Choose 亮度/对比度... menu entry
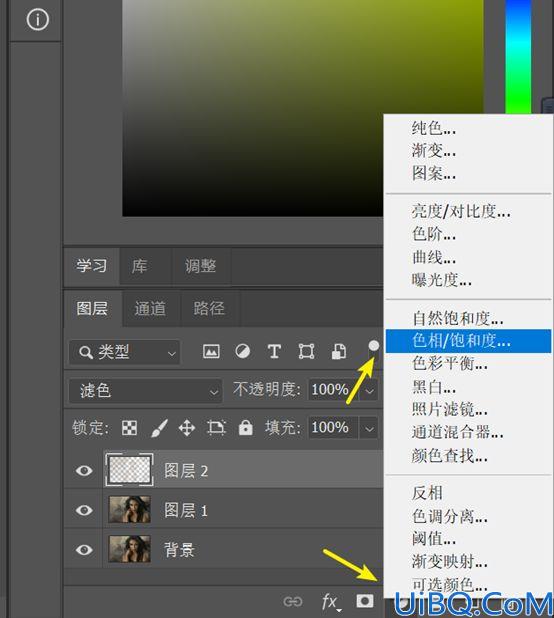The image size is (554, 618). click(x=468, y=211)
